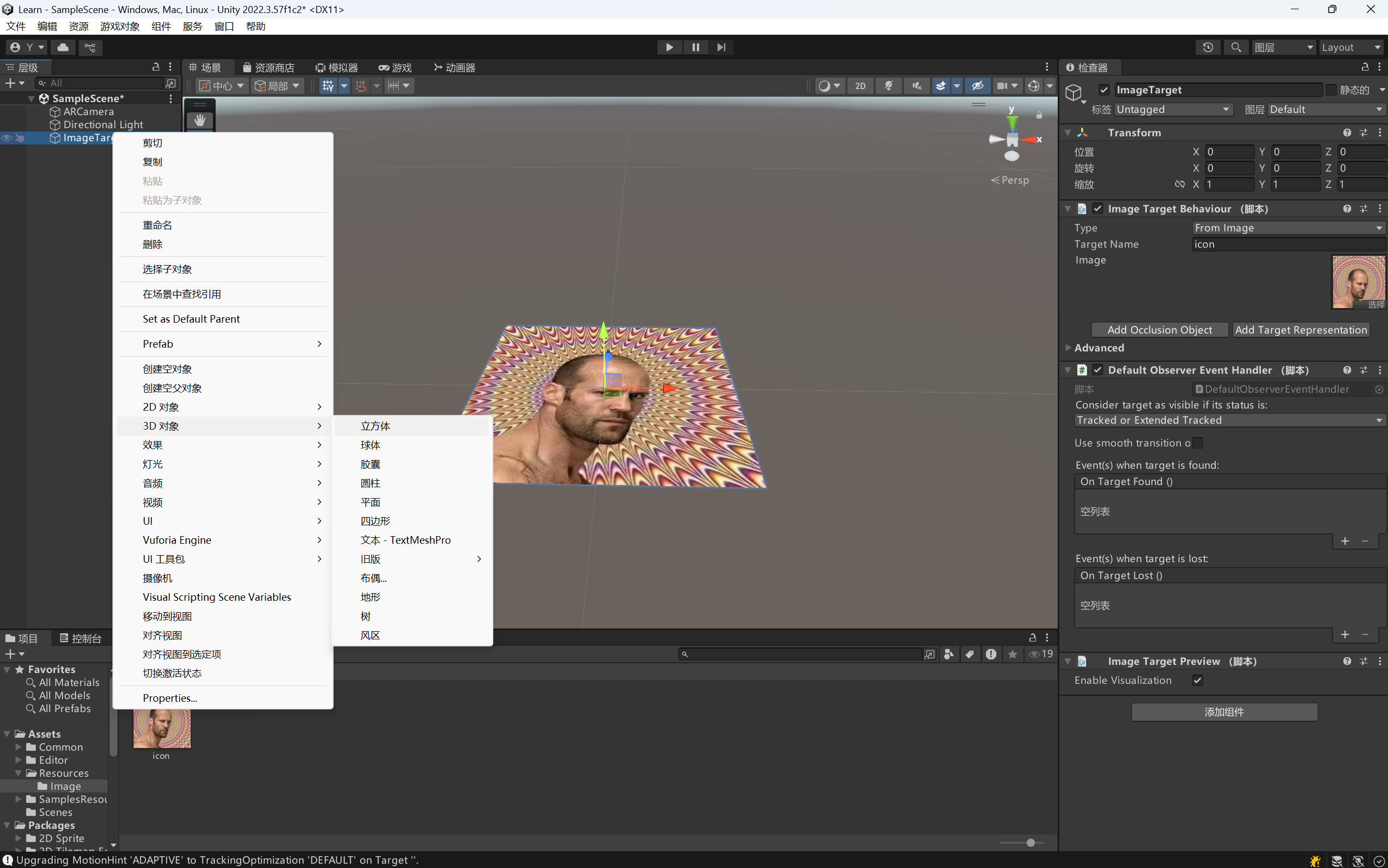Viewport: 1388px width, 868px height.
Task: Select the Hand view tool
Action: [x=200, y=120]
